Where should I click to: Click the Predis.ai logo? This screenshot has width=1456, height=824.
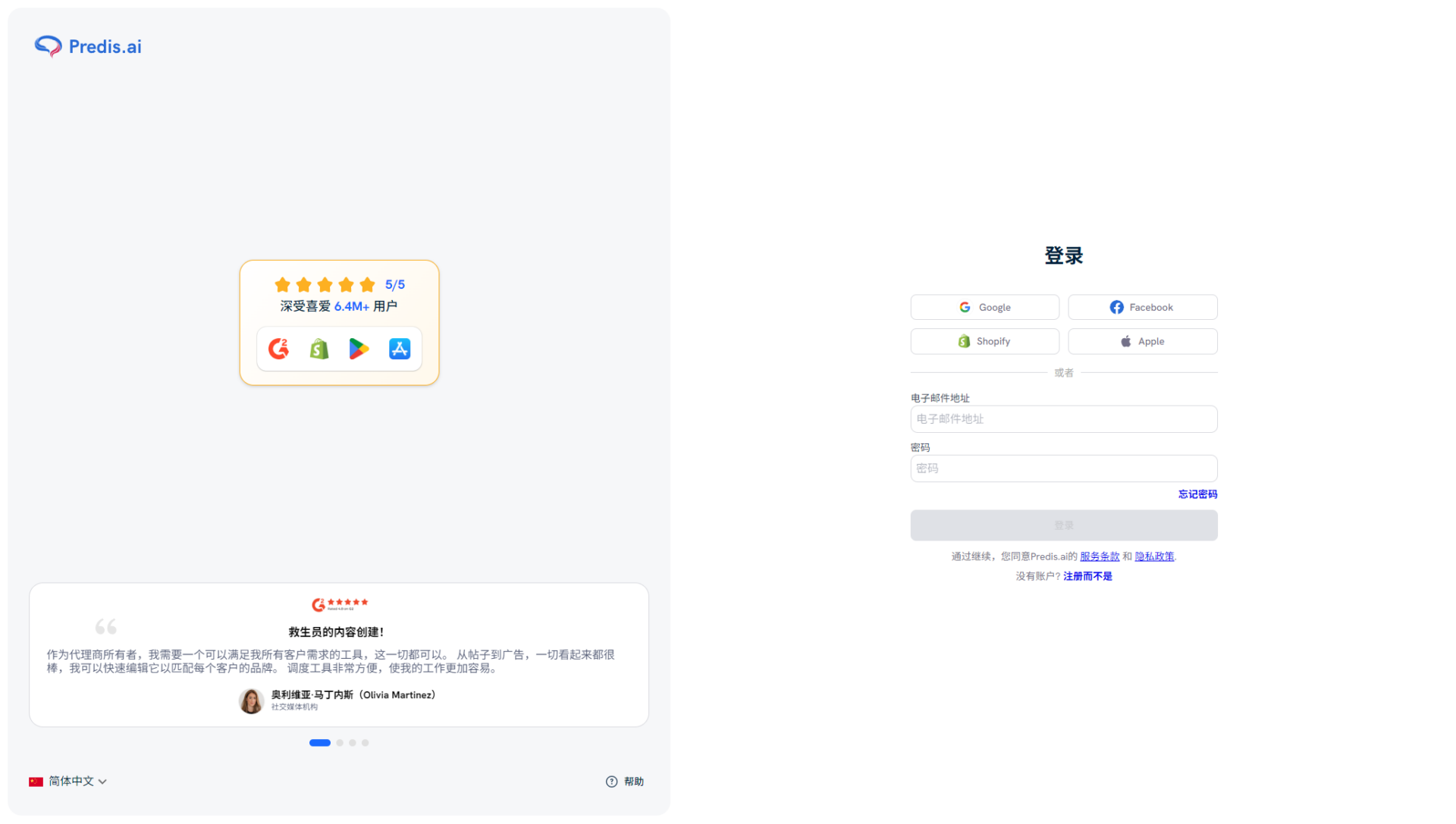point(87,46)
